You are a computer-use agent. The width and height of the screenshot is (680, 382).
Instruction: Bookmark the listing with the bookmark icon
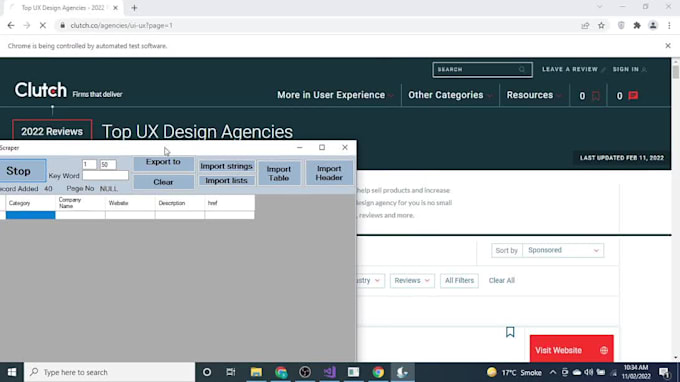510,332
